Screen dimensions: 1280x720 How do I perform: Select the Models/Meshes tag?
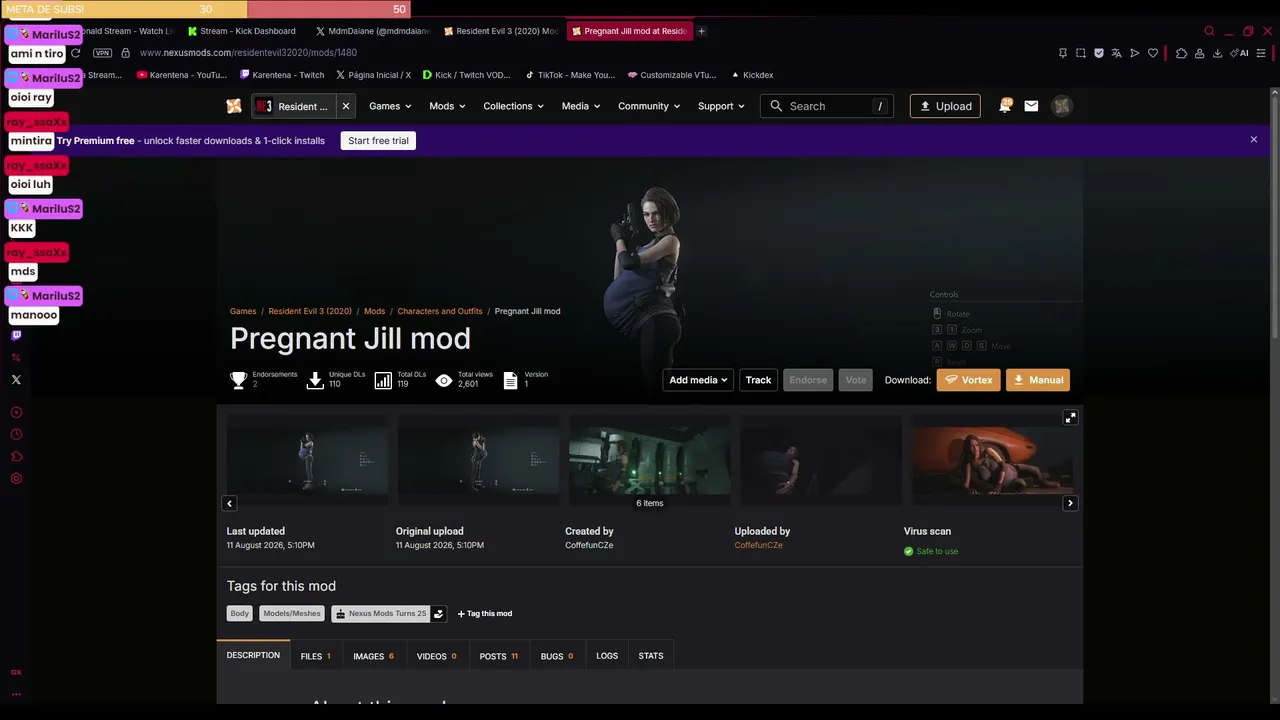point(292,613)
